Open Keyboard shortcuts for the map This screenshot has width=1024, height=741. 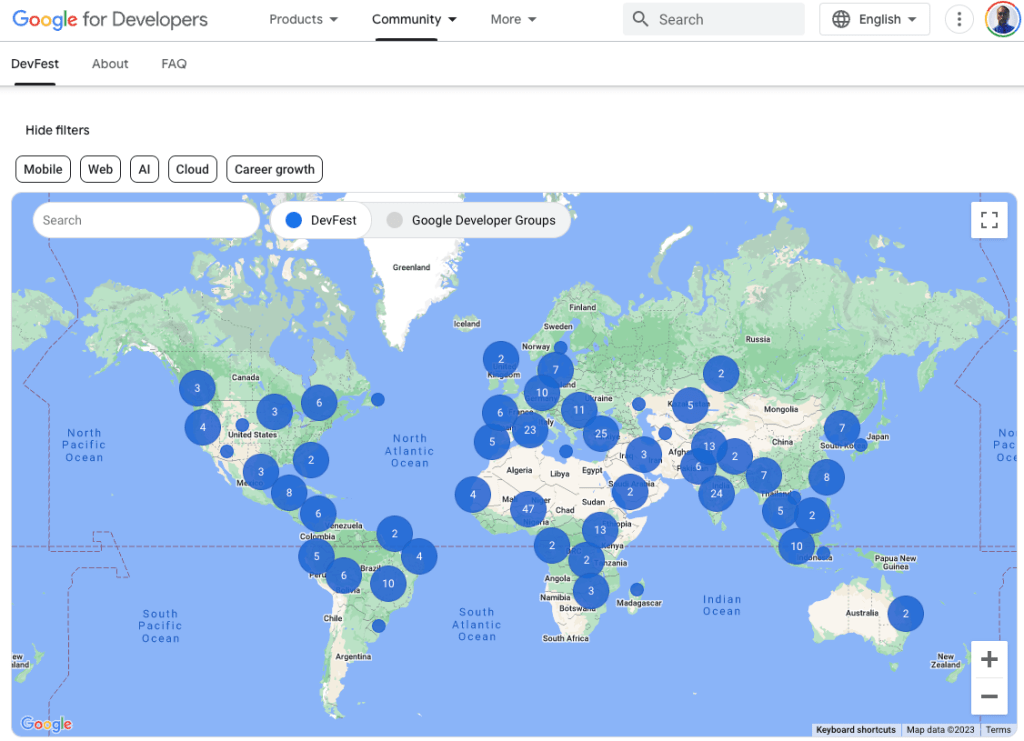pyautogui.click(x=856, y=729)
